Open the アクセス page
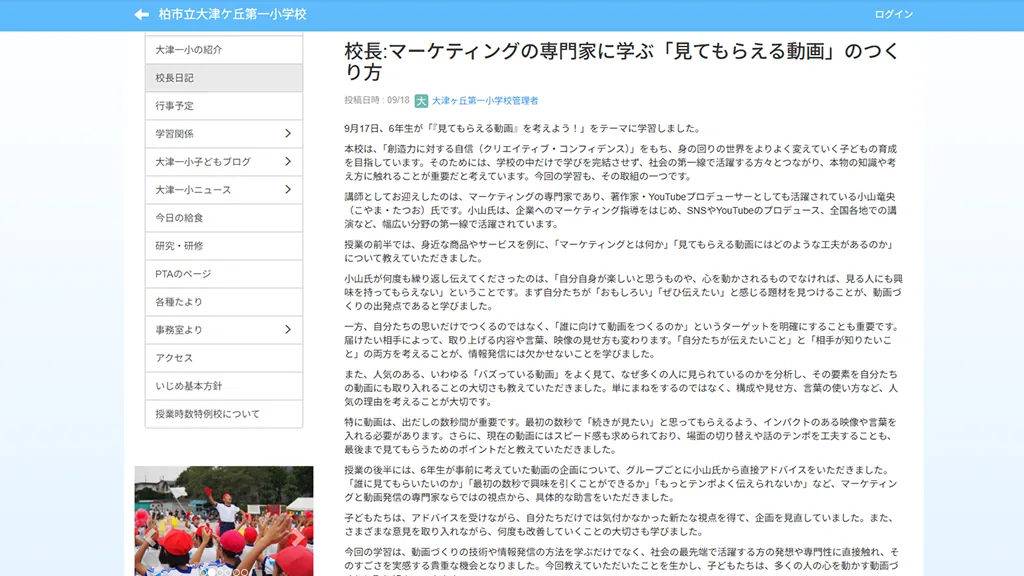The width and height of the screenshot is (1024, 576). (224, 358)
